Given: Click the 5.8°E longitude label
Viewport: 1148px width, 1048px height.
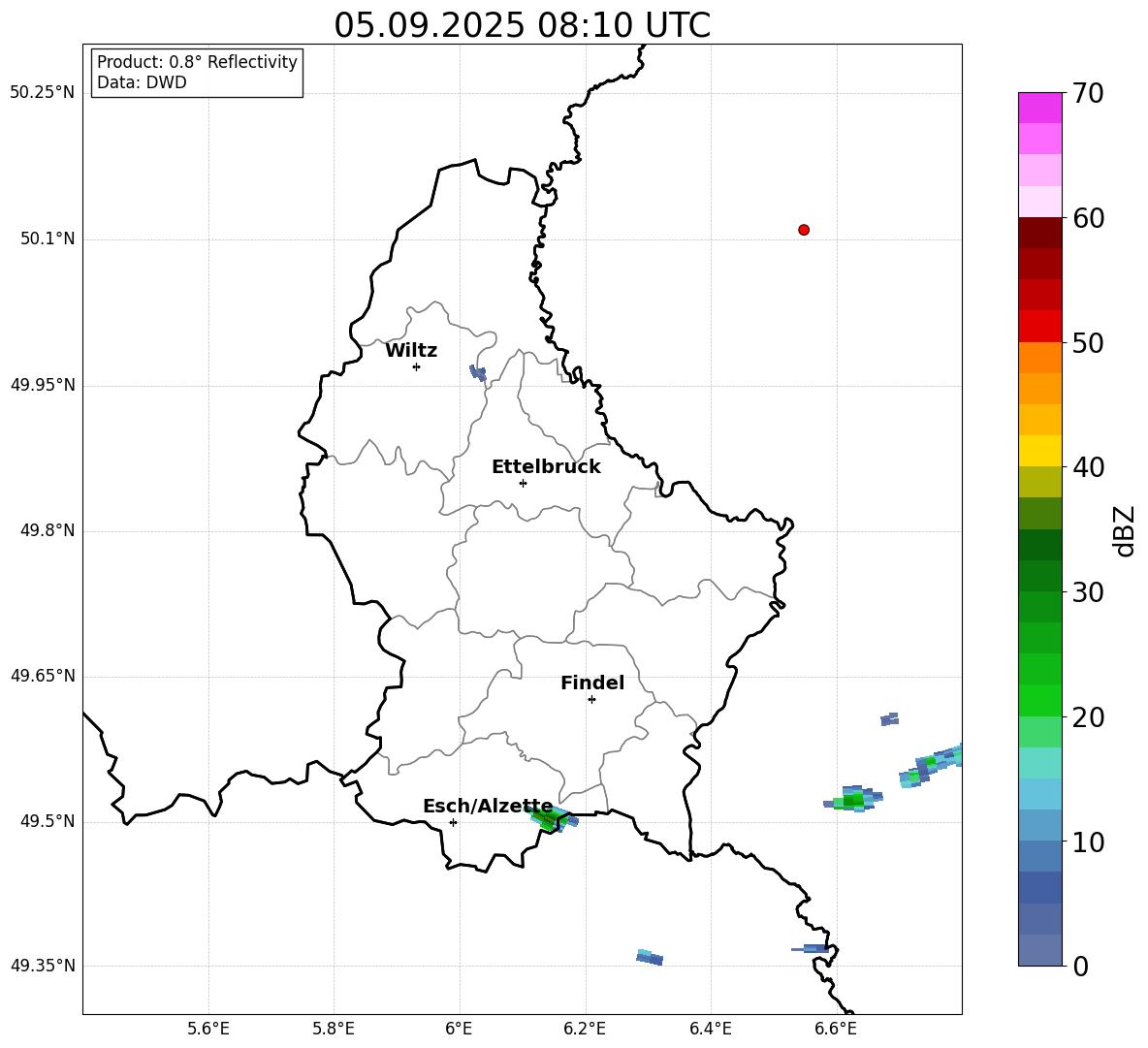Looking at the screenshot, I should click(334, 1029).
